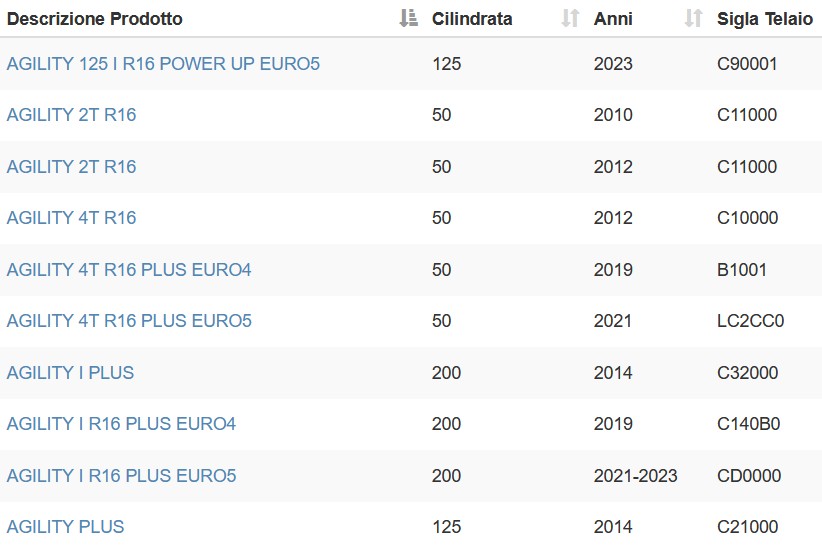Open AGILITY I R16 PLUS EURO5 link
The width and height of the screenshot is (822, 547).
121,475
